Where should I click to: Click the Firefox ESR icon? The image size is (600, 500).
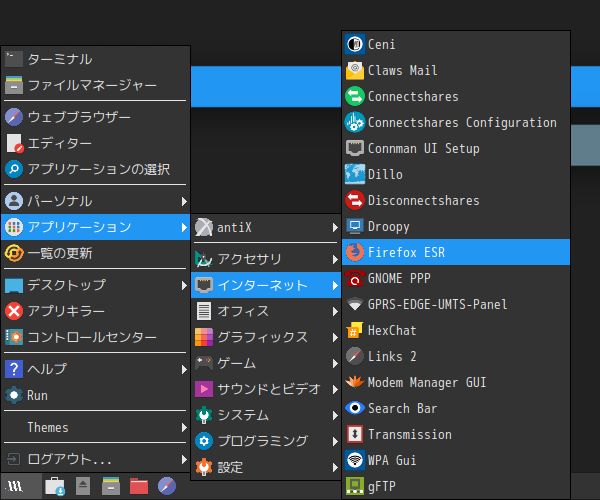click(355, 252)
